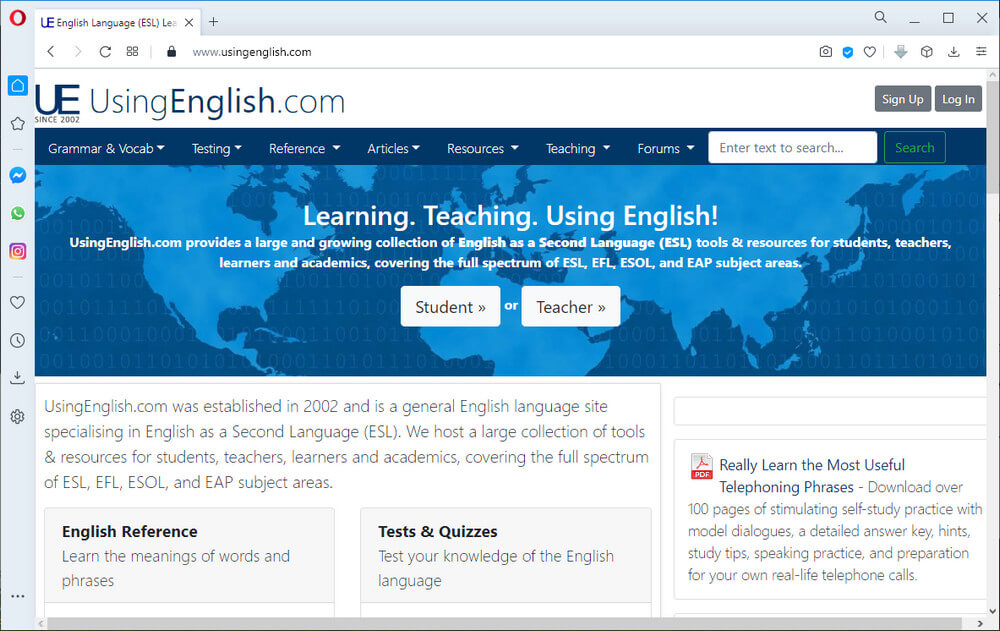Open History clock icon in sidebar
Image resolution: width=1000 pixels, height=631 pixels.
pyautogui.click(x=18, y=341)
